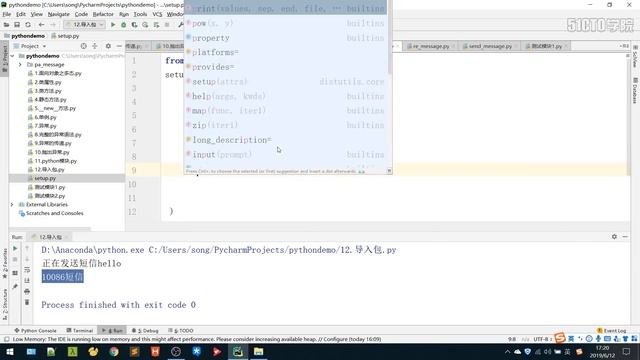Open project icon in main toolbar

(6, 25)
